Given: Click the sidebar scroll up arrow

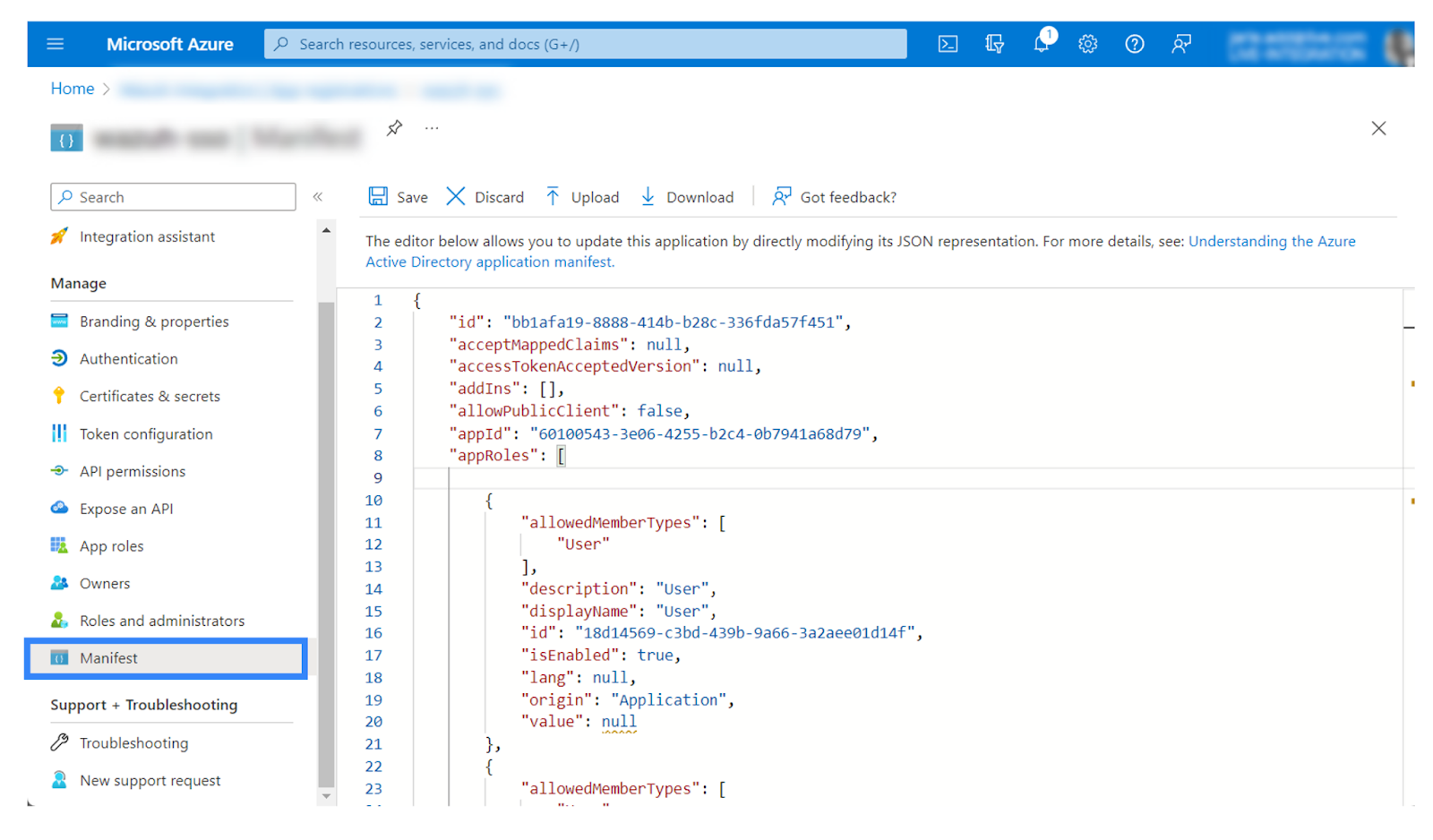Looking at the screenshot, I should tap(326, 230).
